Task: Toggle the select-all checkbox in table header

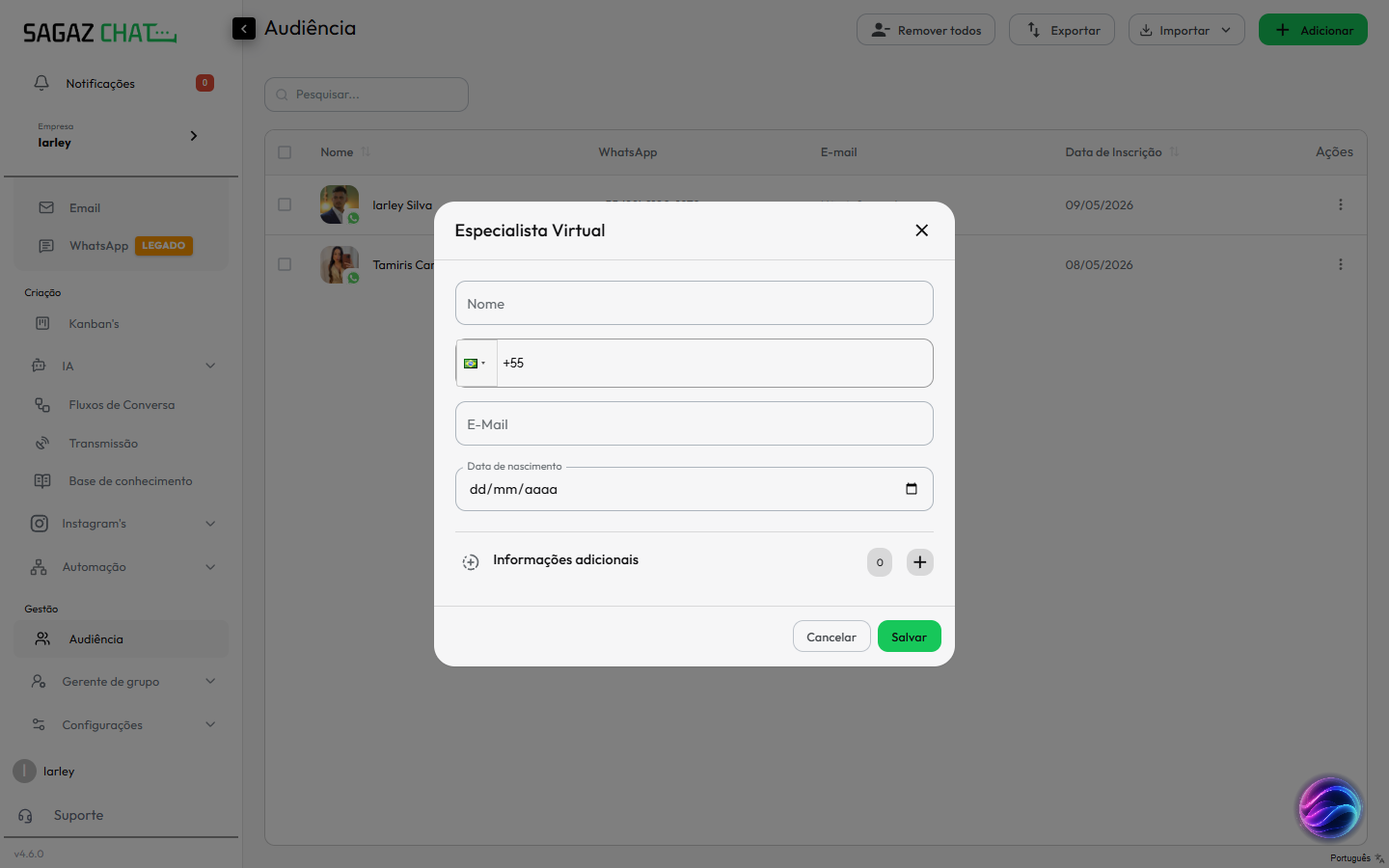Action: 285,152
